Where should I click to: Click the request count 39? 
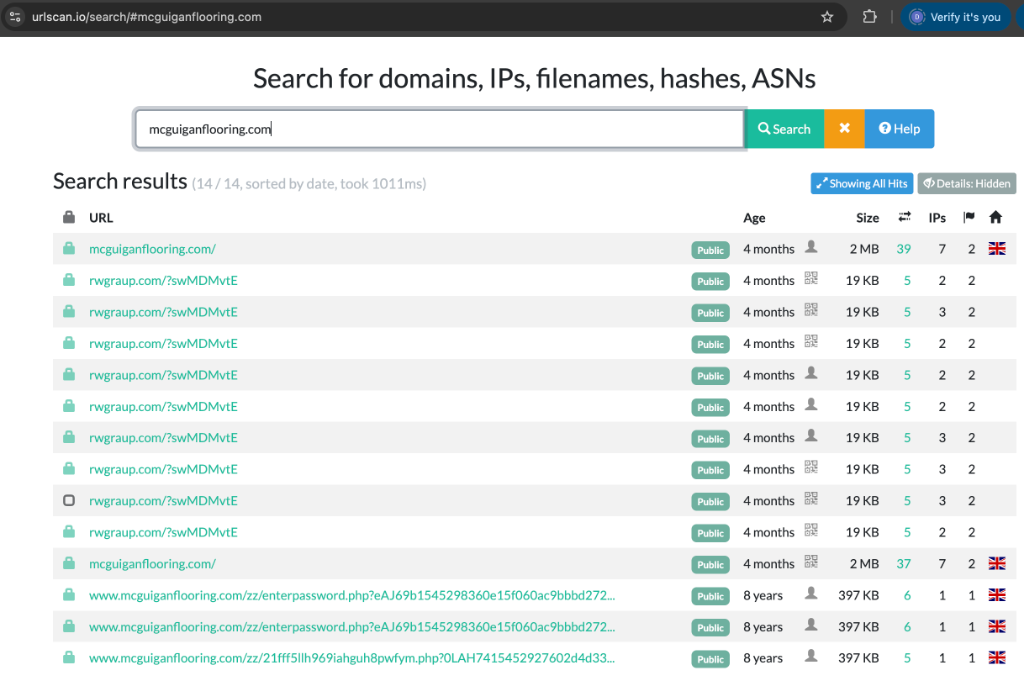(904, 249)
